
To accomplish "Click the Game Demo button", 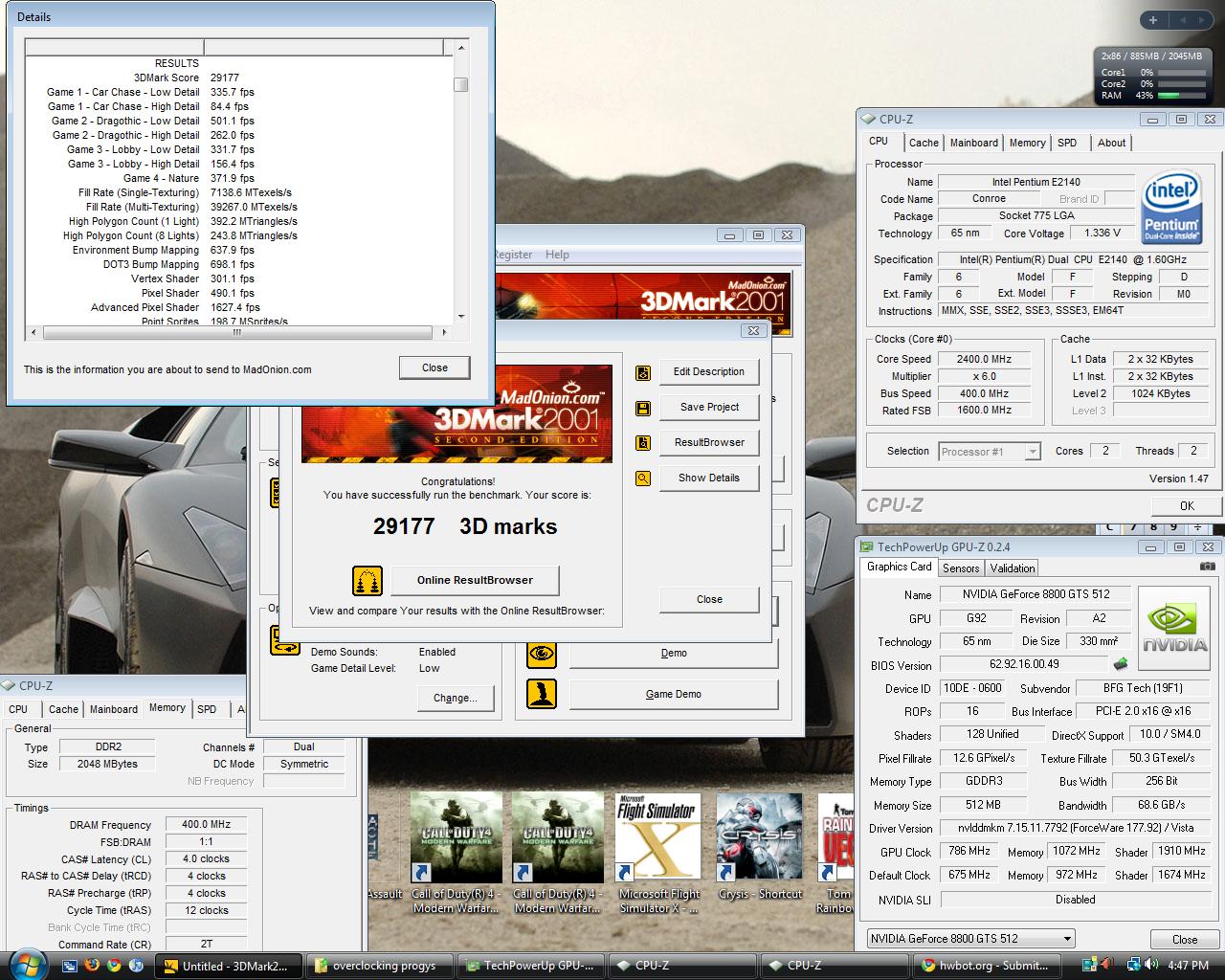I will click(674, 695).
